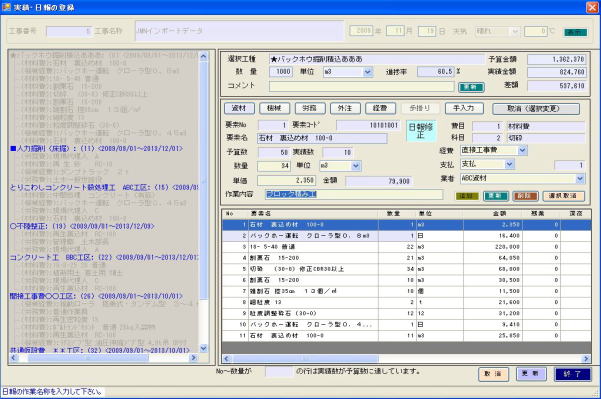Image resolution: width=601 pixels, height=399 pixels.
Task: Close the 実績・日報の登録 window
Action: pyautogui.click(x=593, y=7)
